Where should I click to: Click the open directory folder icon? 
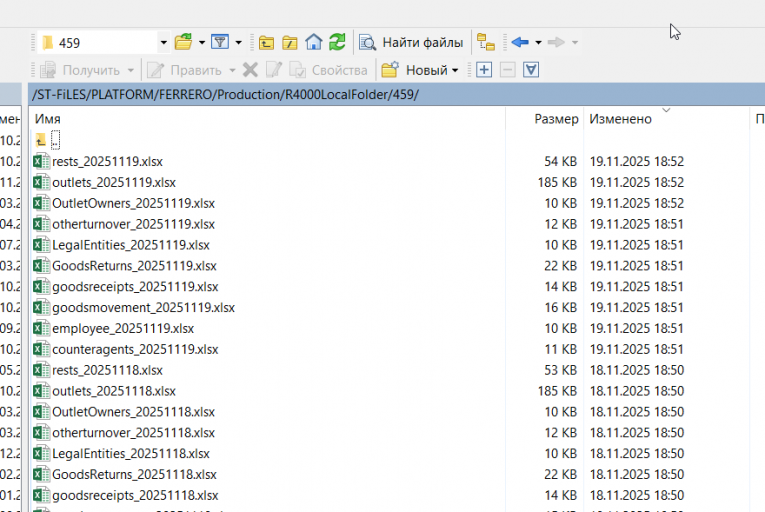183,42
